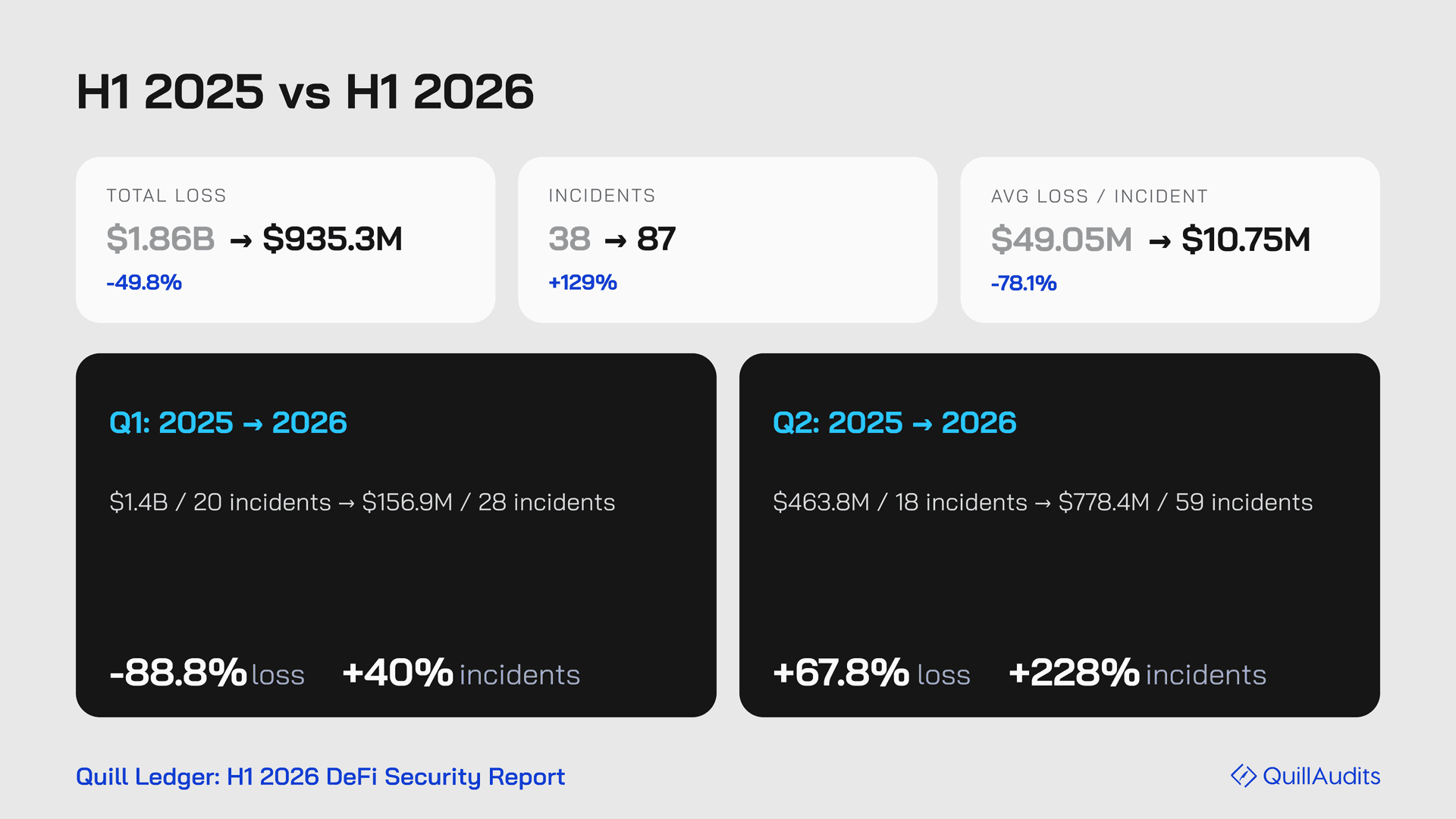Click the QuillAudits logo icon
This screenshot has width=1456, height=819.
(1244, 776)
